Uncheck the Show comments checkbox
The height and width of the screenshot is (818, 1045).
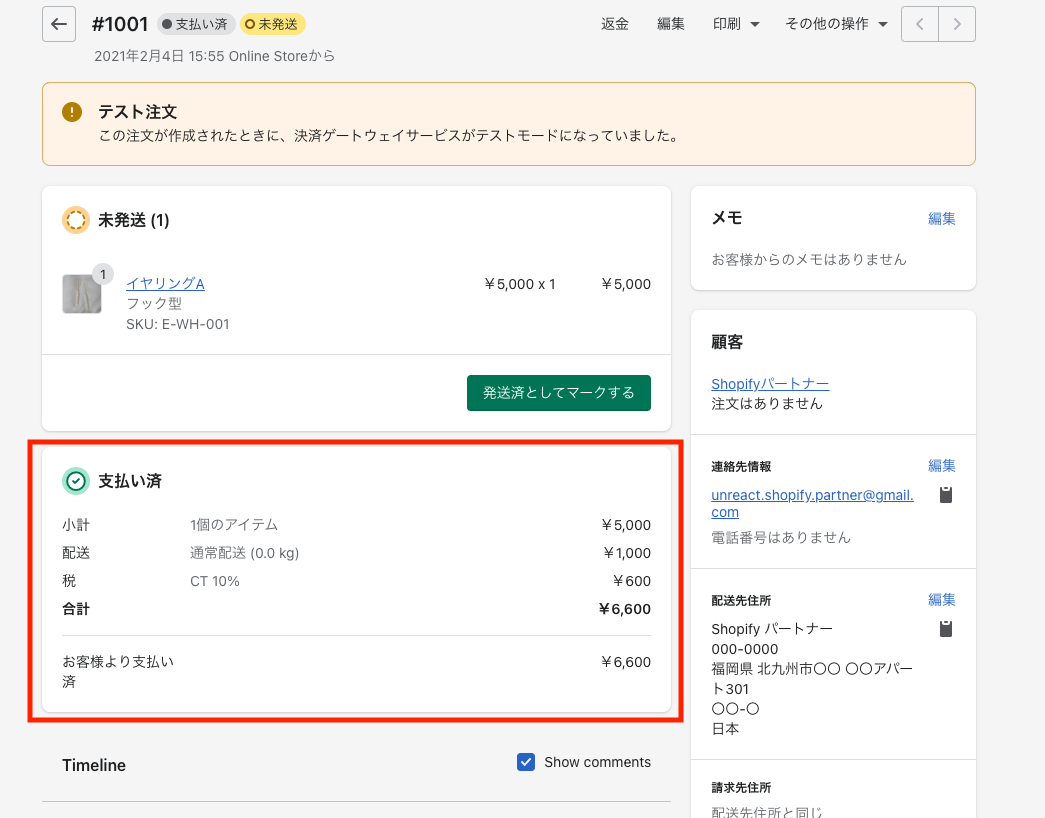(x=526, y=762)
